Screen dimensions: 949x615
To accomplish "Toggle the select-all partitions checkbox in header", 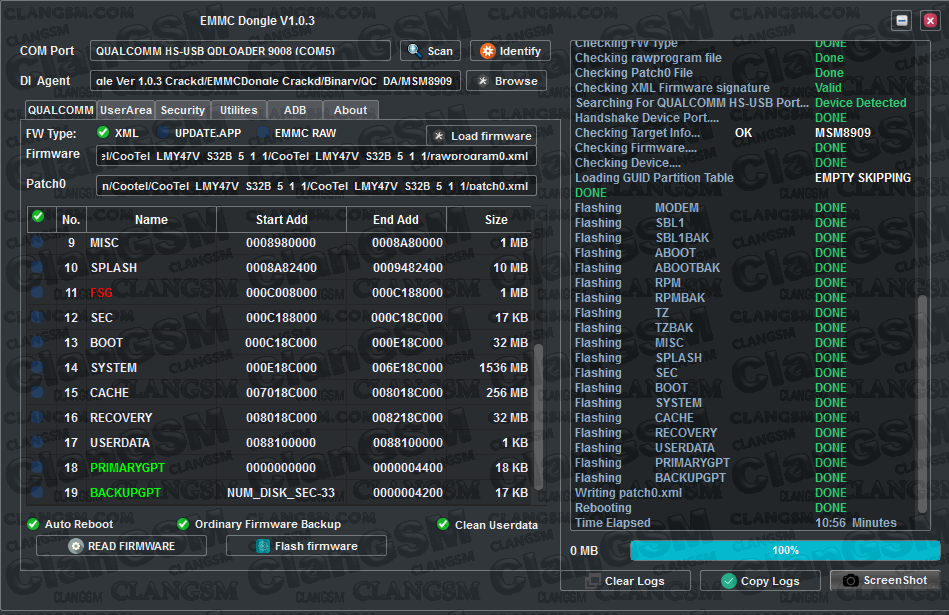I will click(38, 216).
